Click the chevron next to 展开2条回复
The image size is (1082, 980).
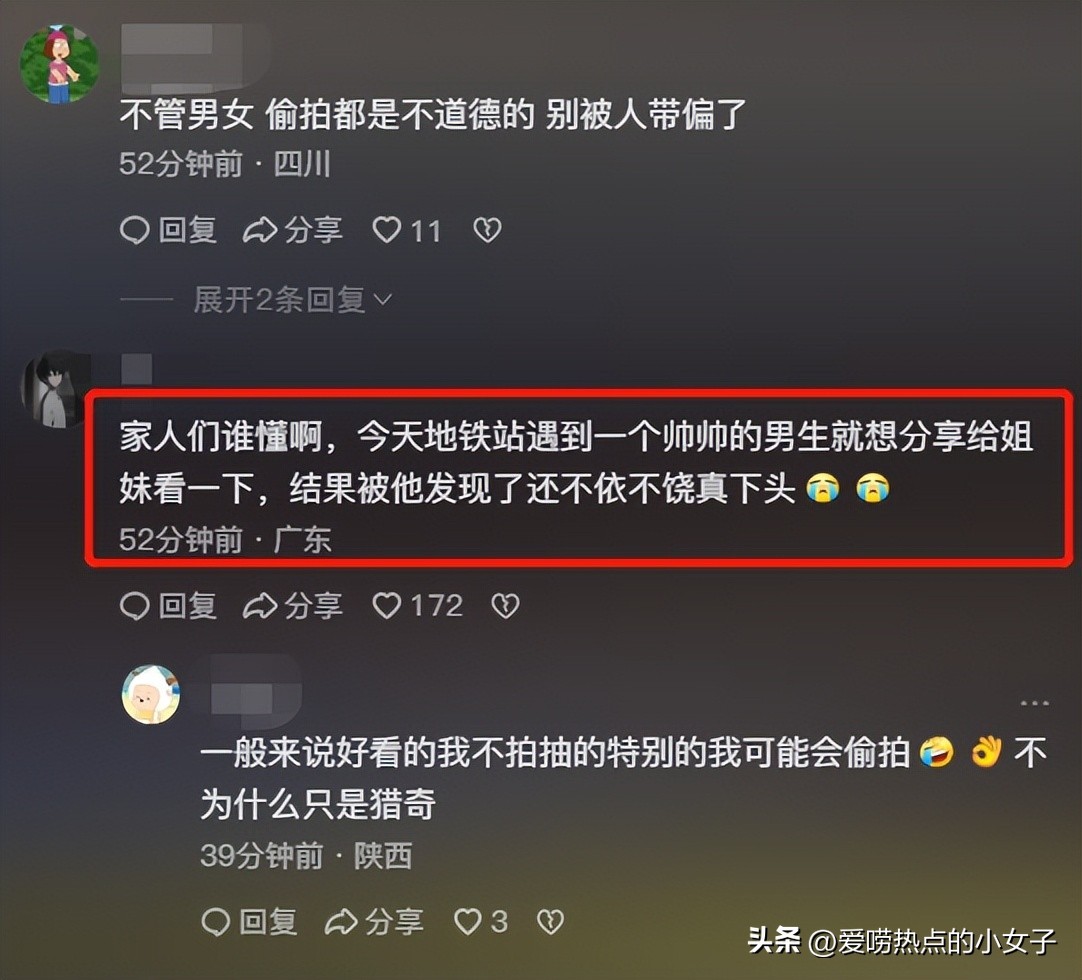pos(383,300)
